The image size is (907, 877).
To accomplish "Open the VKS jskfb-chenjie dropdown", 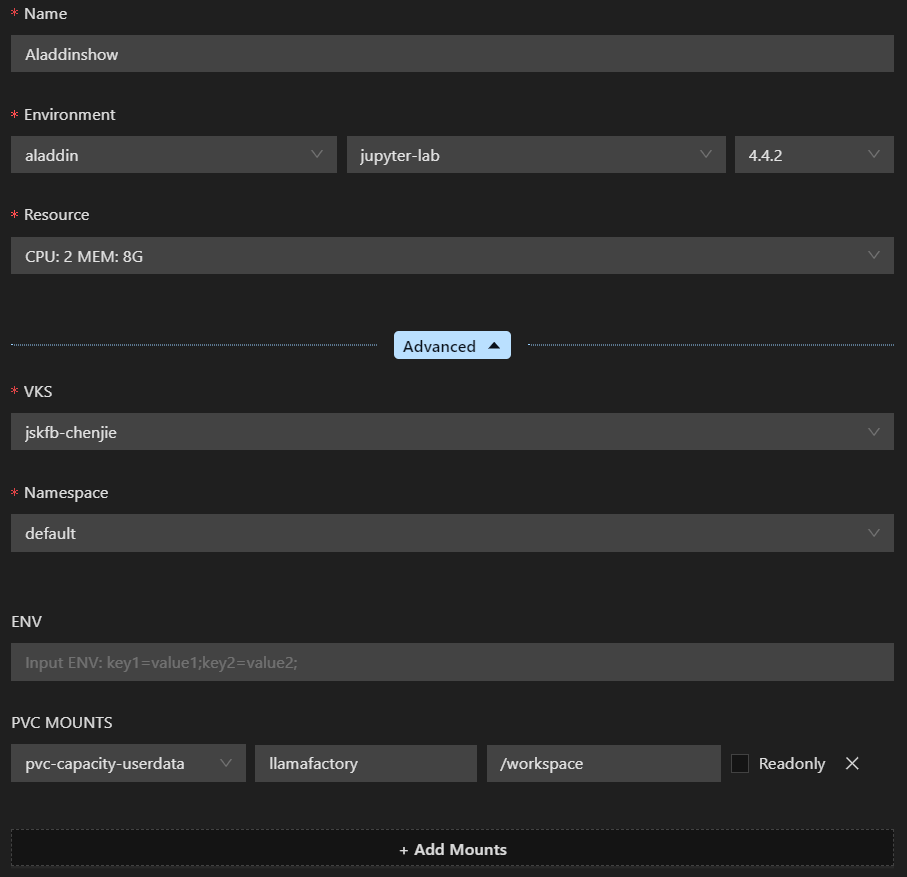I will [452, 432].
